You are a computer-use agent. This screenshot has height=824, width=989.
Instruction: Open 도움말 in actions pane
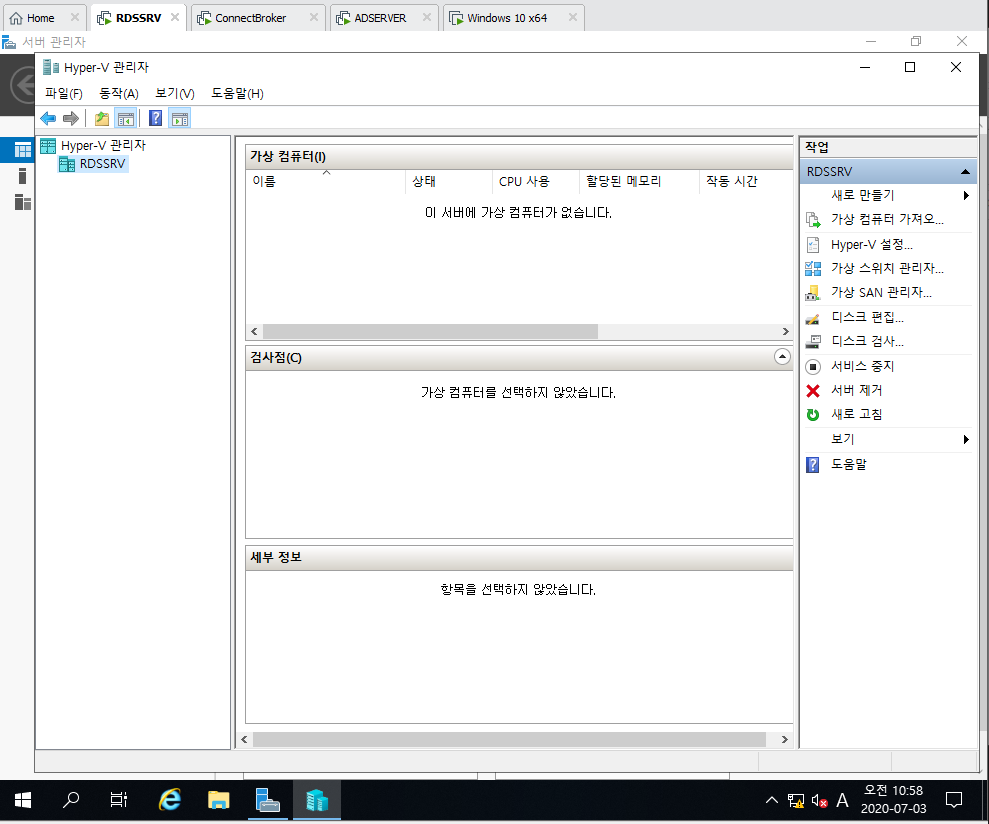point(848,464)
